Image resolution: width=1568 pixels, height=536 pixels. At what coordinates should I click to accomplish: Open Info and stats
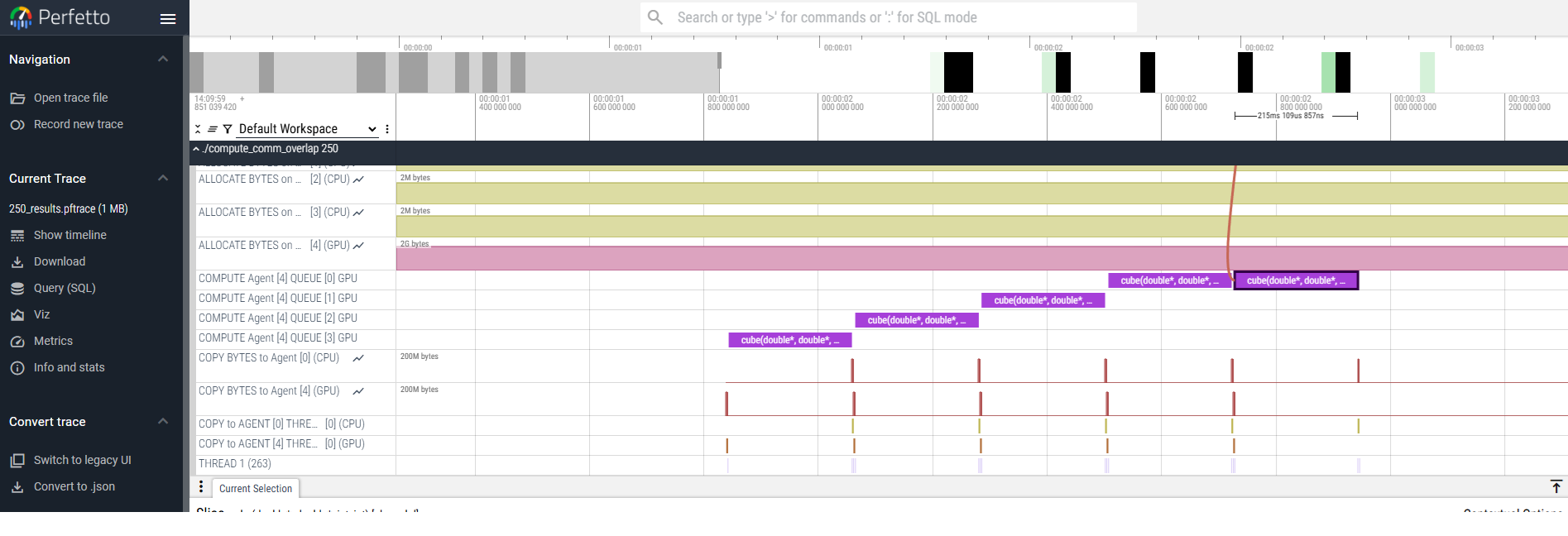pyautogui.click(x=69, y=367)
